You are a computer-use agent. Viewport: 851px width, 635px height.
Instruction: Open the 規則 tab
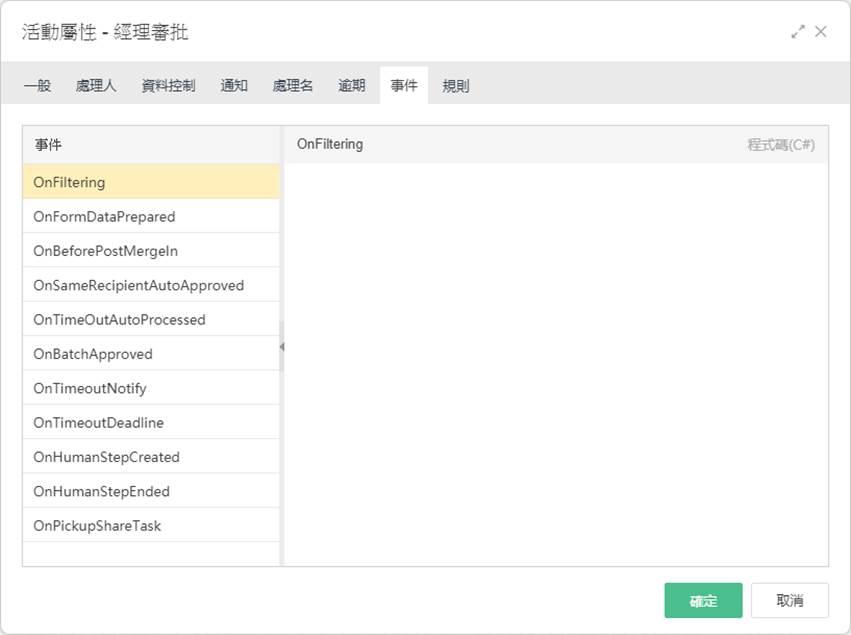coord(455,86)
